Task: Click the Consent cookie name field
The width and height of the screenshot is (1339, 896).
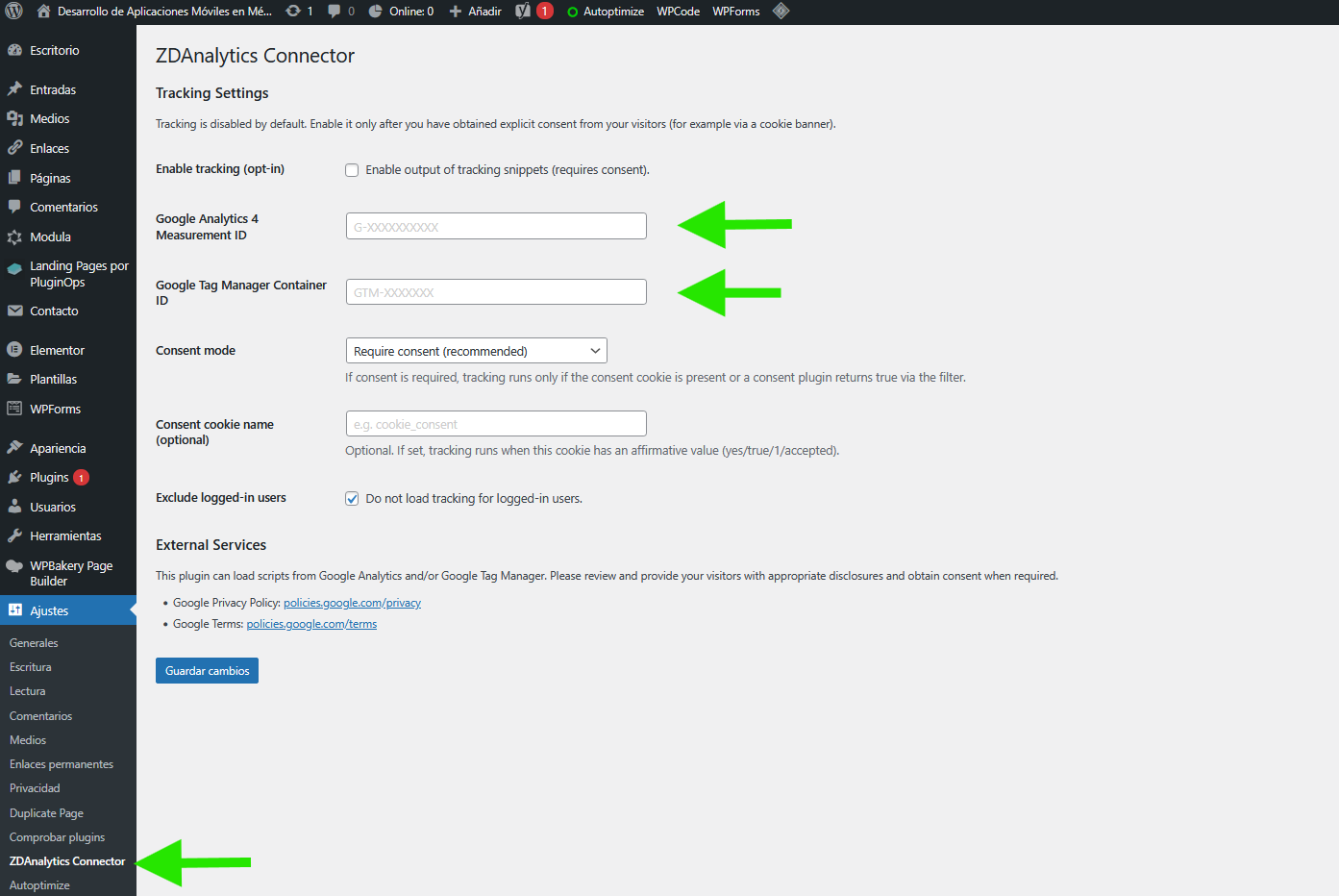Action: (x=496, y=424)
